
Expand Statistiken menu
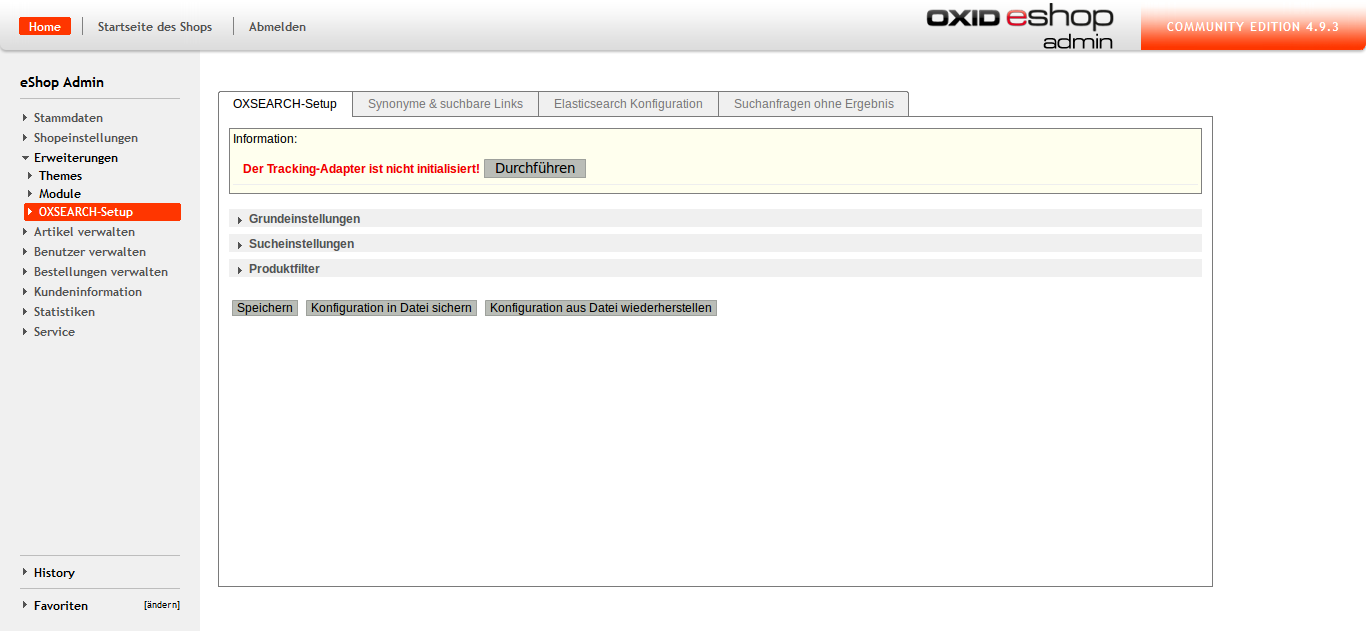tap(64, 312)
